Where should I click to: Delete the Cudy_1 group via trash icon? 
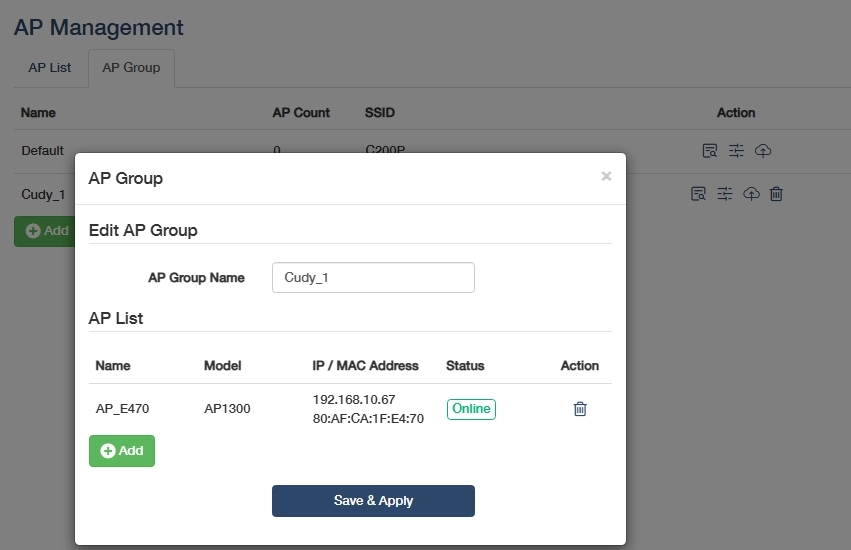(776, 194)
